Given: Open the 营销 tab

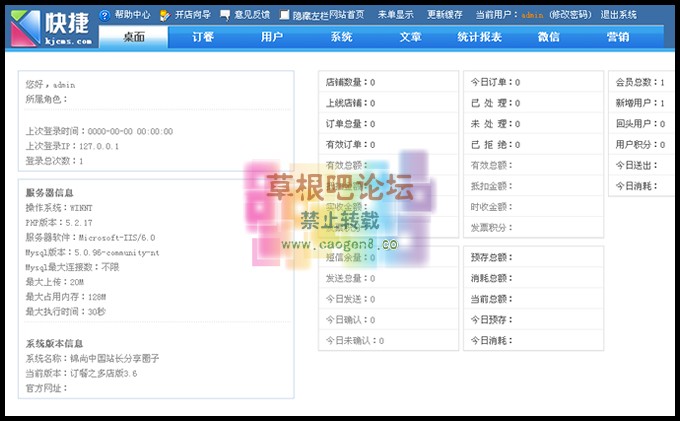Looking at the screenshot, I should pyautogui.click(x=618, y=37).
